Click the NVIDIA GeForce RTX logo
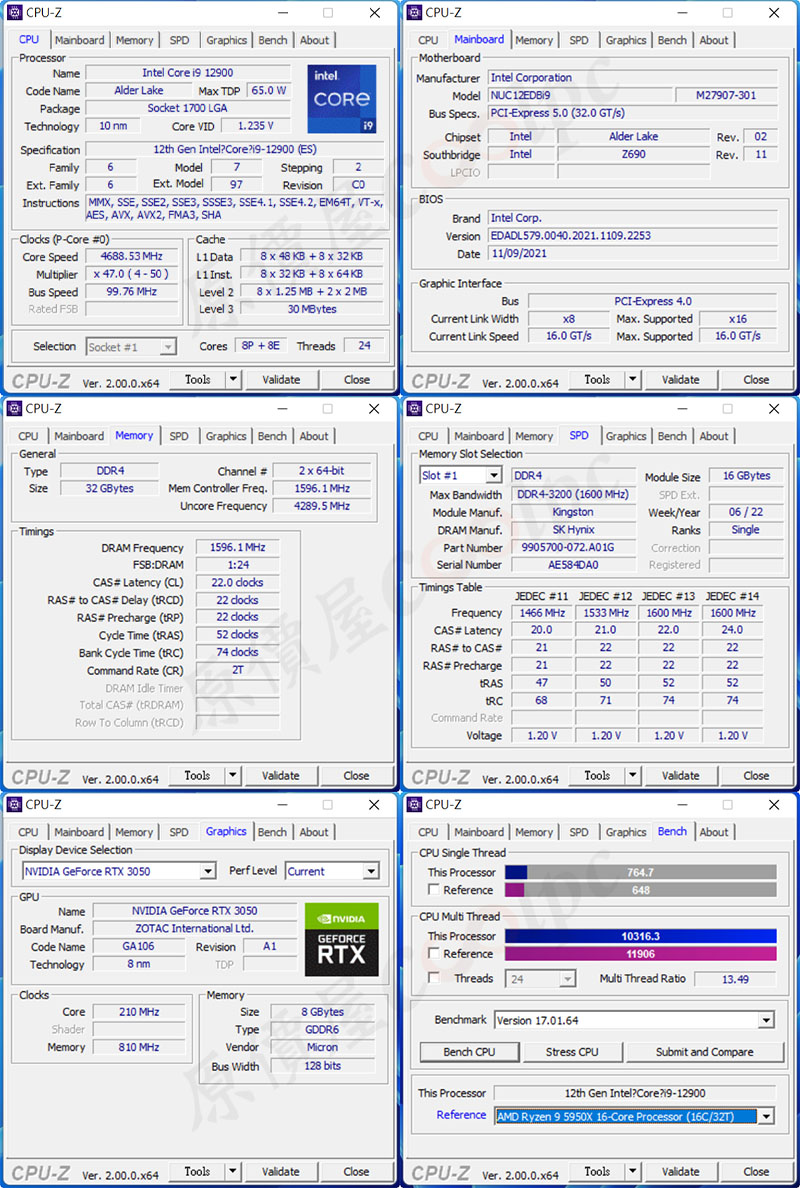 pos(342,939)
